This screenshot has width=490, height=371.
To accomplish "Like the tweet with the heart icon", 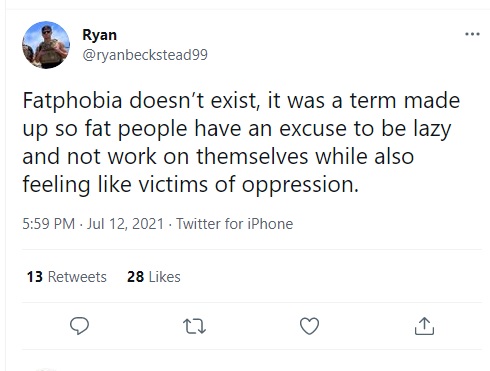I will [309, 326].
